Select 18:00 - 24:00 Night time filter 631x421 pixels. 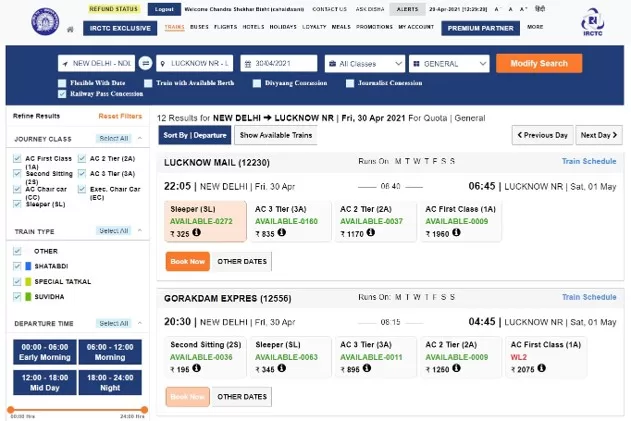[x=110, y=382]
